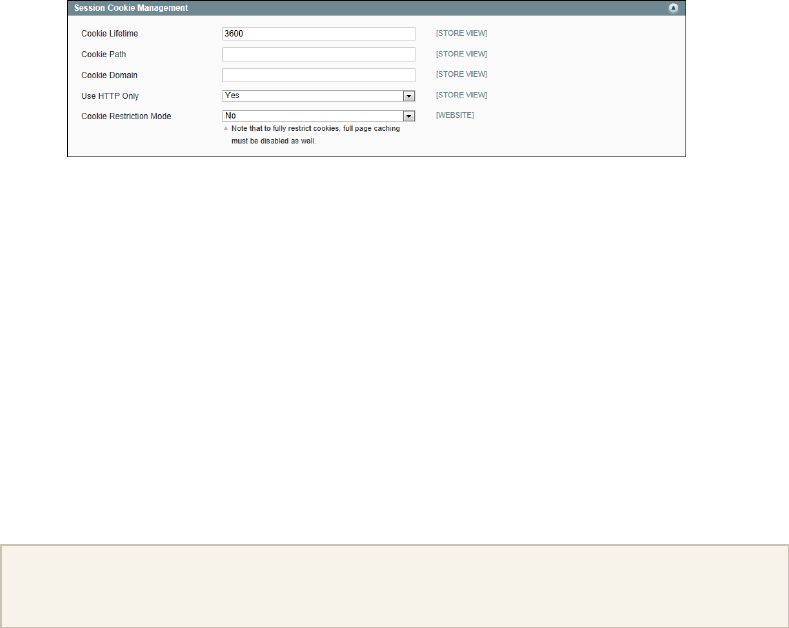
Task: Open the Use HTTP Only dropdown
Action: [319, 96]
